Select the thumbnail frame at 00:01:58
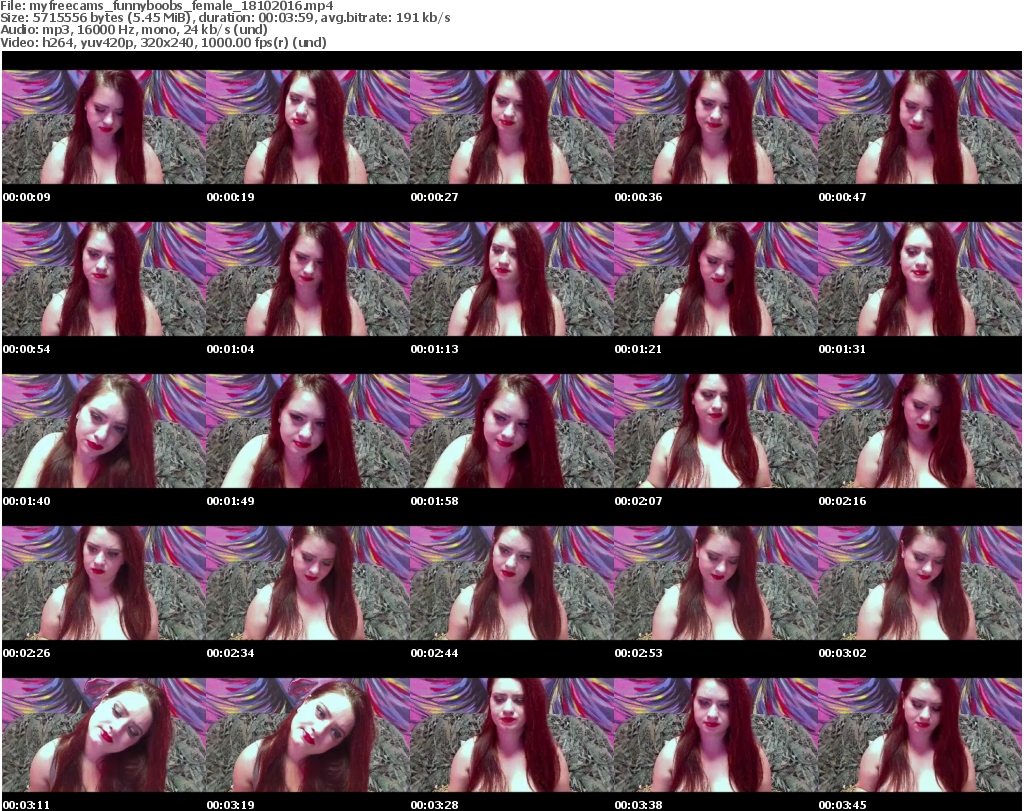 click(512, 432)
